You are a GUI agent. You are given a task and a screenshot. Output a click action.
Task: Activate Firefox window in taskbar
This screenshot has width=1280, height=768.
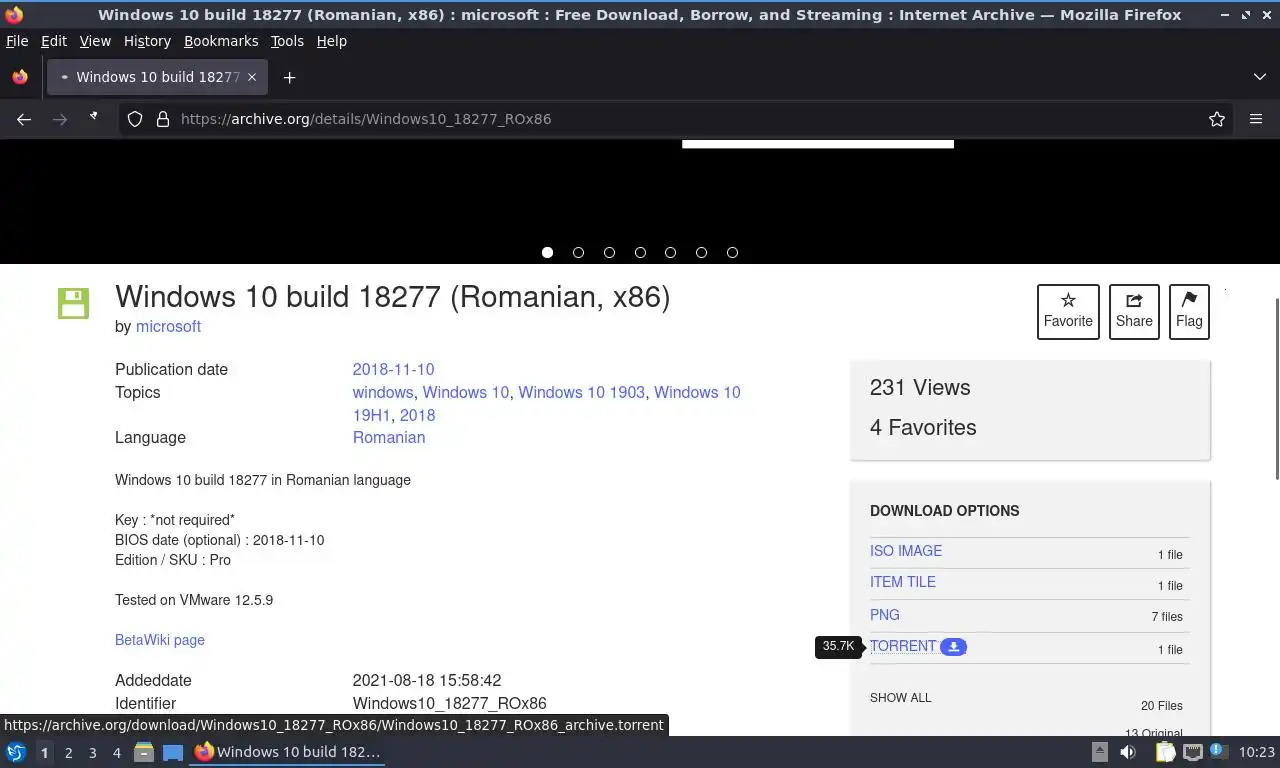coord(288,752)
